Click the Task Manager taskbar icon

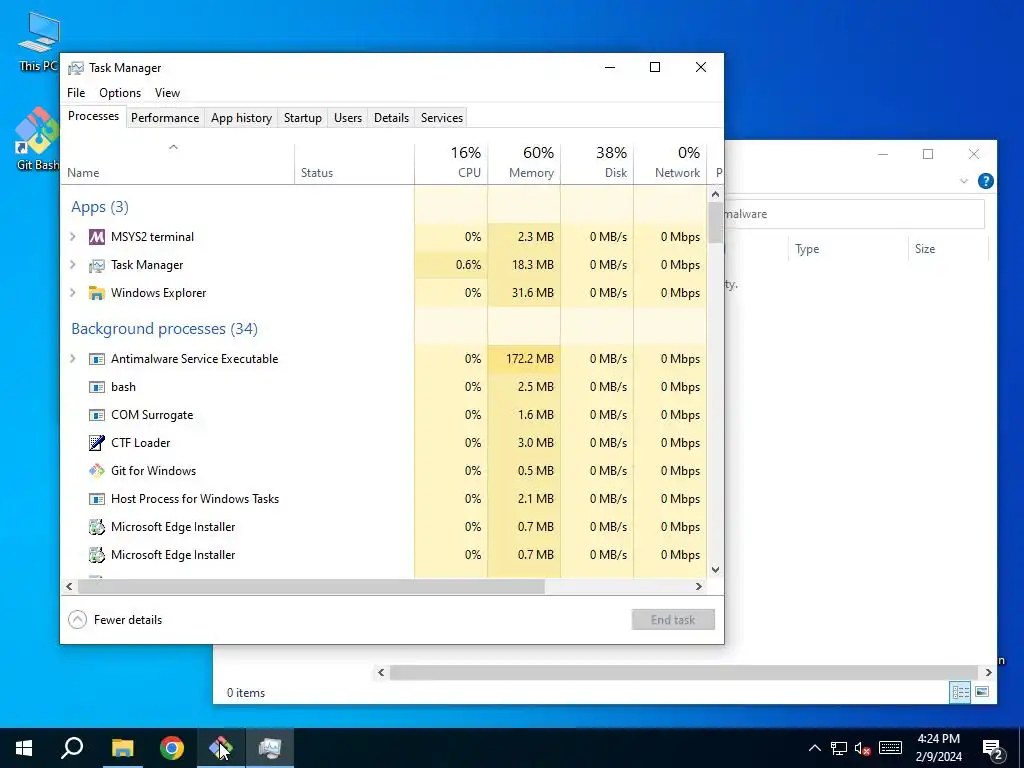click(x=270, y=748)
